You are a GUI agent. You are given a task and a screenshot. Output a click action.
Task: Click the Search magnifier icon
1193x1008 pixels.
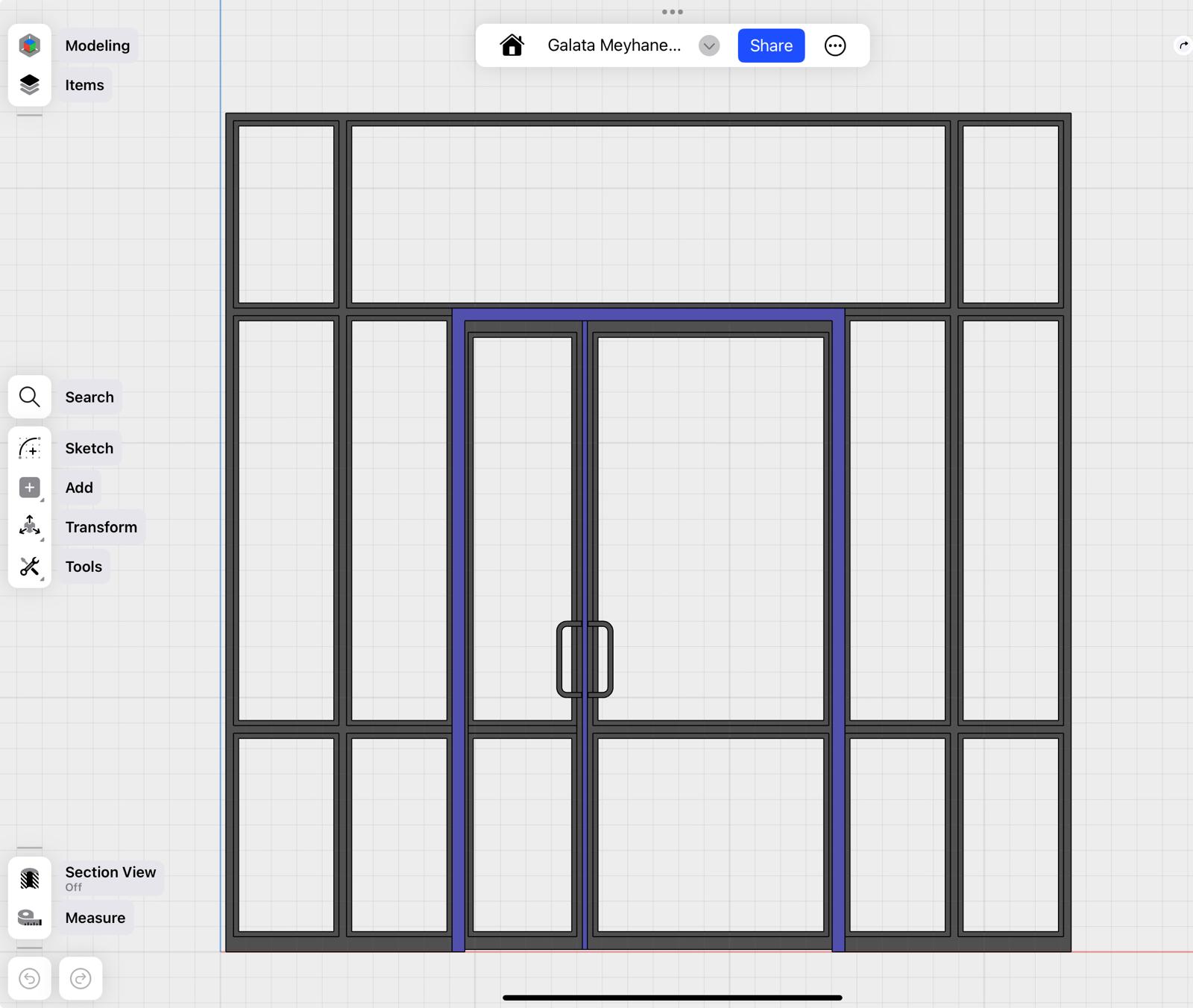[29, 397]
